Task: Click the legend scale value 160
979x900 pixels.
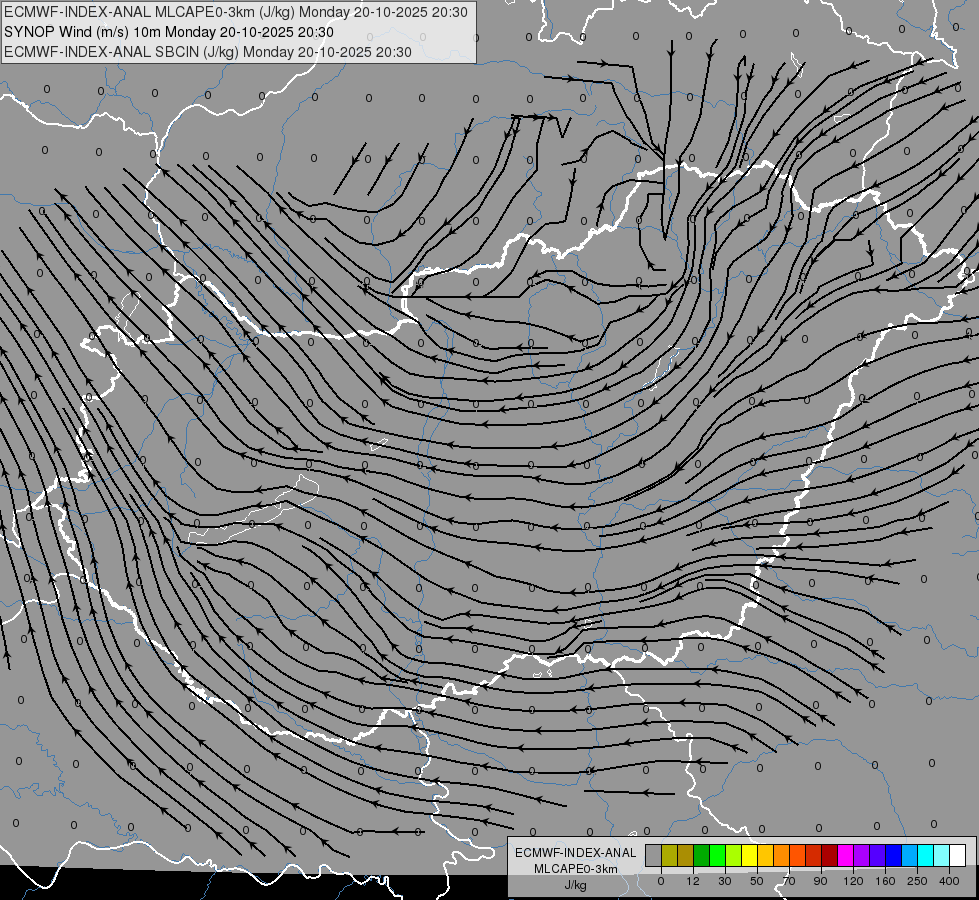Action: (x=885, y=881)
